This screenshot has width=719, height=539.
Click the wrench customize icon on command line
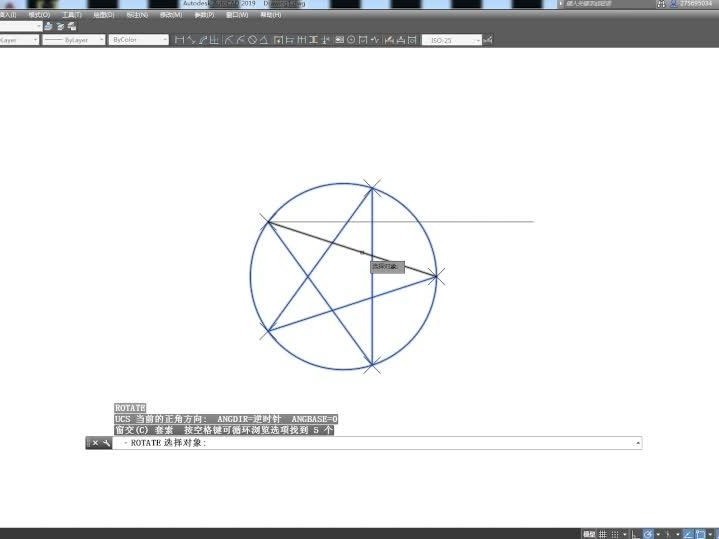[106, 442]
